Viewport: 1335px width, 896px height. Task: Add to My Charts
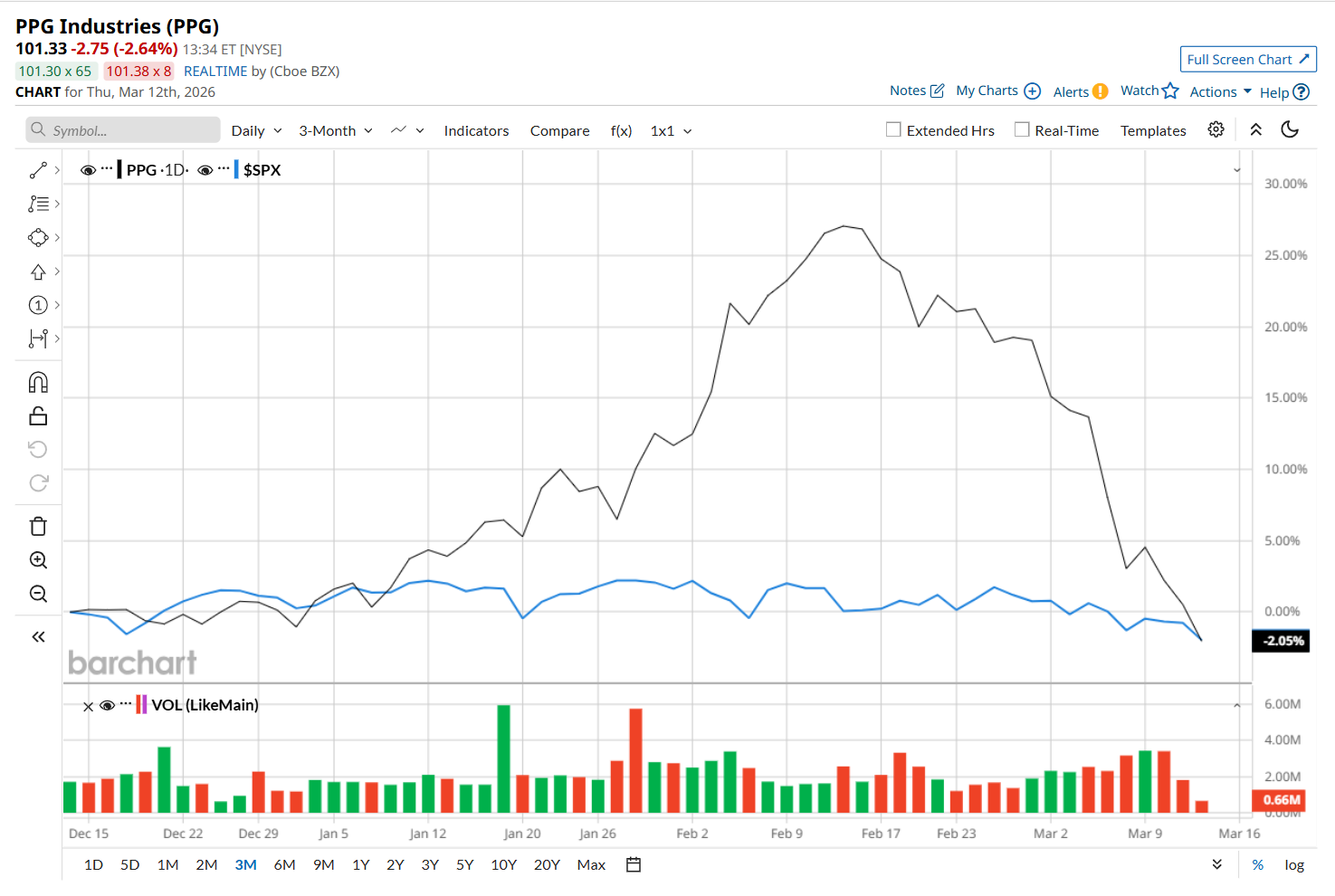click(x=998, y=91)
